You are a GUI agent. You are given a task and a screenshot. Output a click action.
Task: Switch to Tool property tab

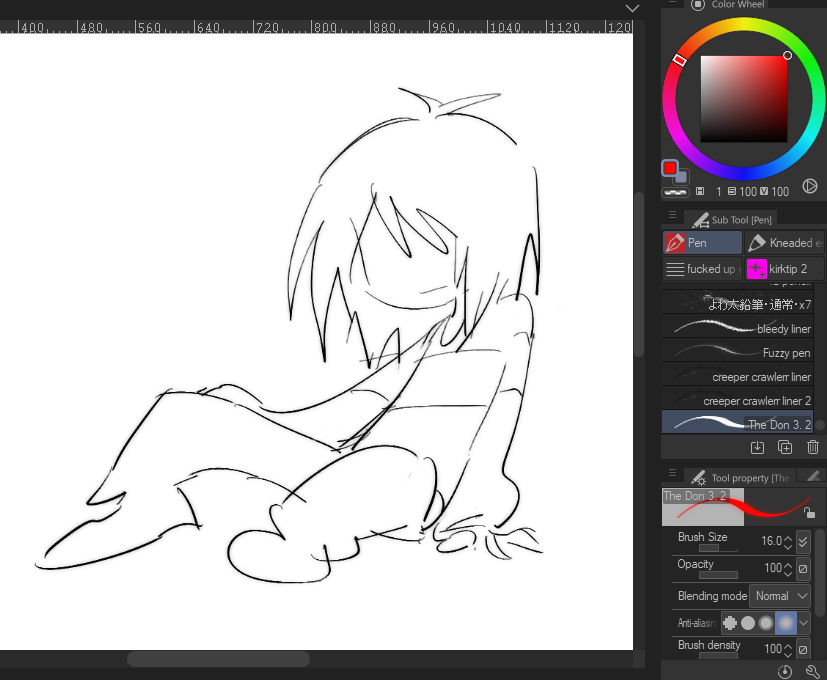[741, 478]
